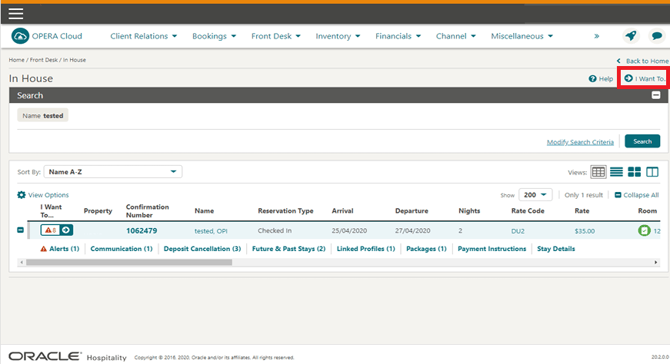Click the OPERA Cloud logo
Image resolution: width=670 pixels, height=364 pixels.
pos(47,36)
